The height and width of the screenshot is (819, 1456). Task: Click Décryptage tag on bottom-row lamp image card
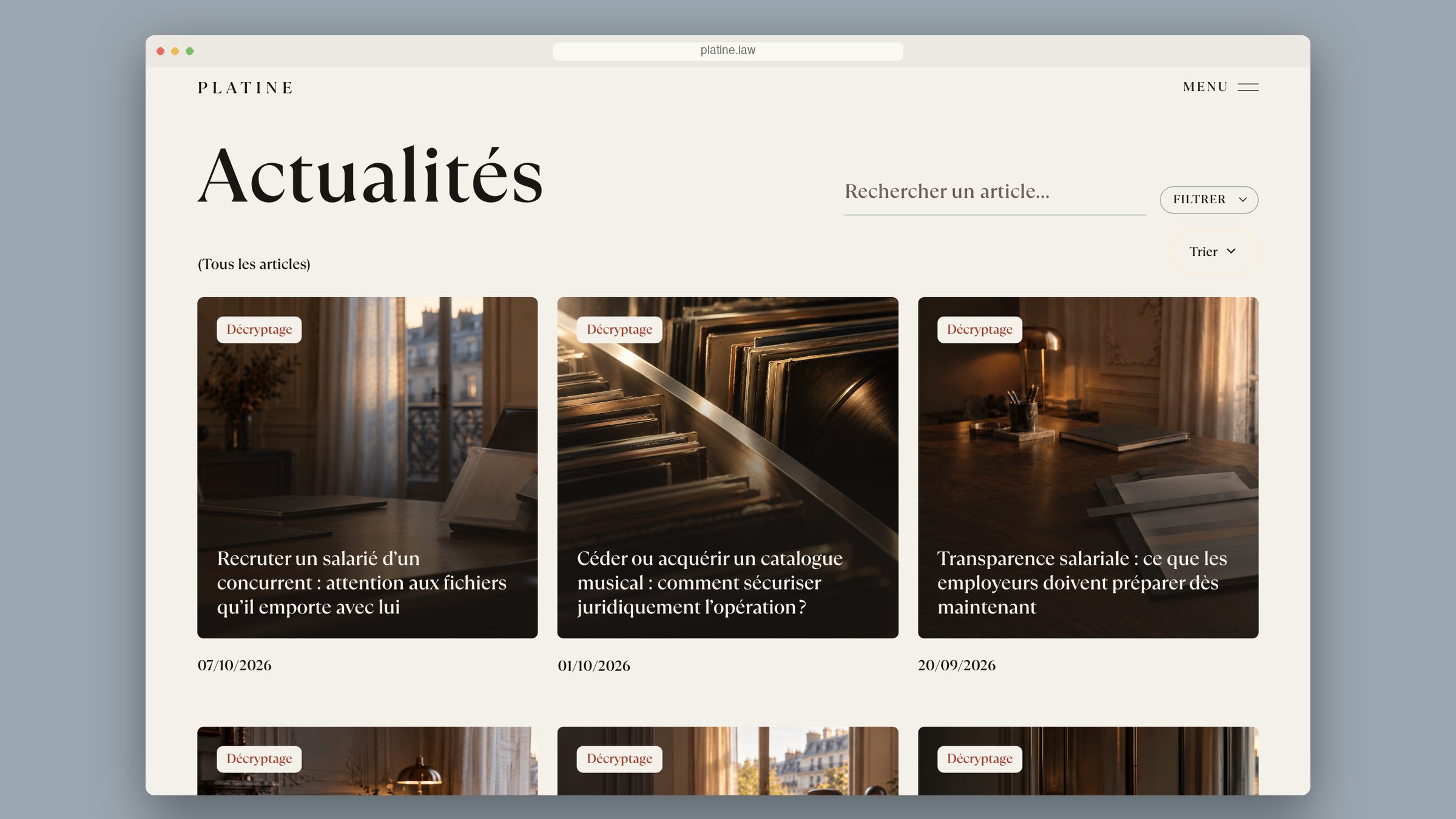click(x=259, y=759)
